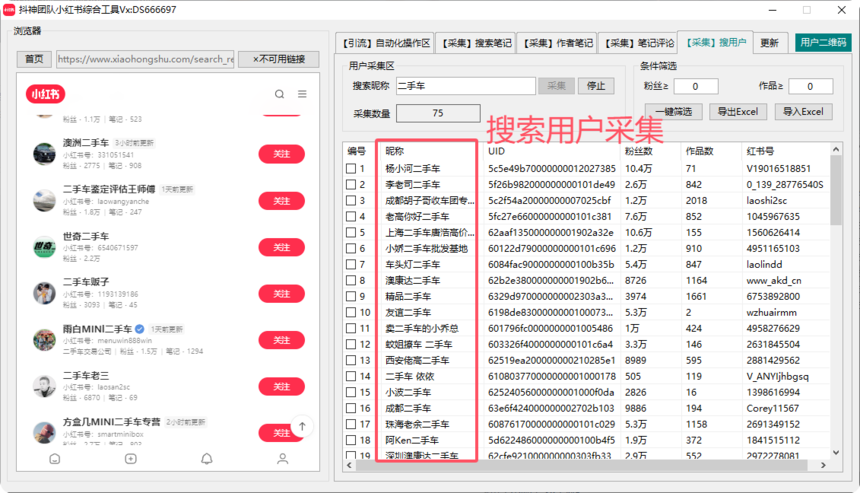Screen dimensions: 860x493
Task: Open the 更新 tab
Action: pos(770,43)
